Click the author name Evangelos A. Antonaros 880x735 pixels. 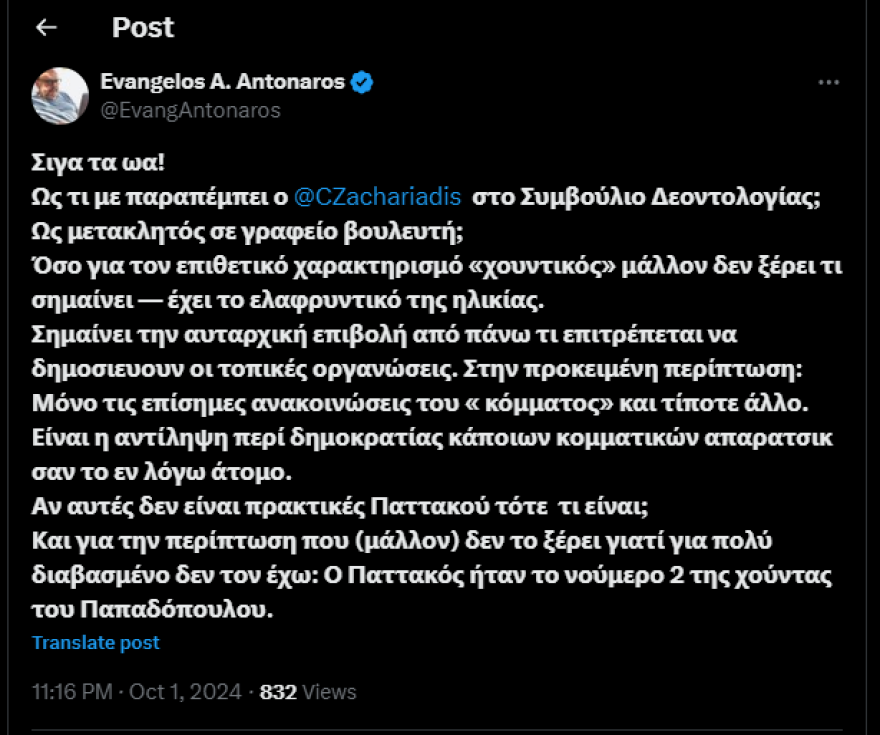[222, 82]
